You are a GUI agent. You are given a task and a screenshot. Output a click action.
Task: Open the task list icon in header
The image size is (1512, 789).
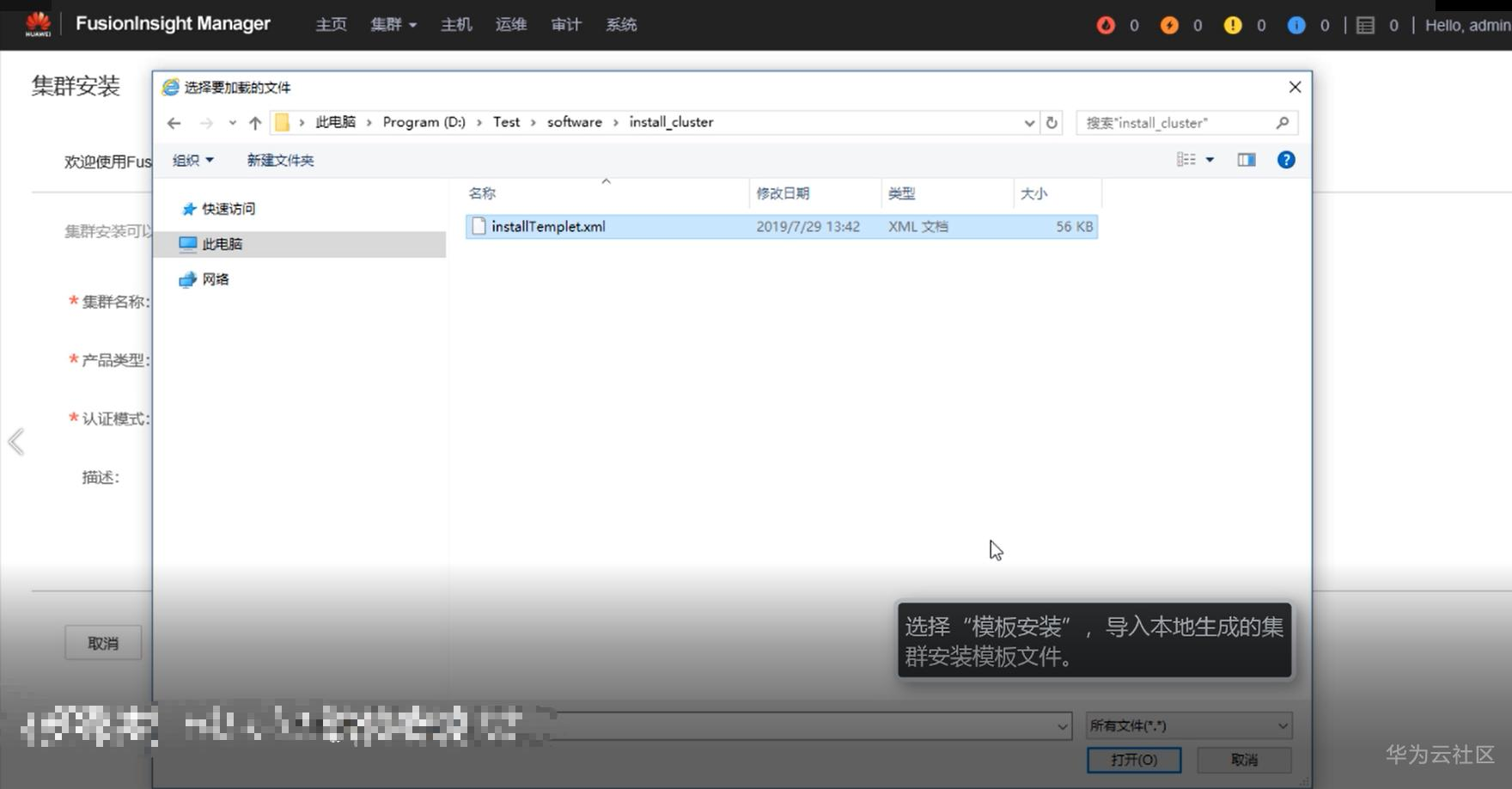[x=1365, y=25]
